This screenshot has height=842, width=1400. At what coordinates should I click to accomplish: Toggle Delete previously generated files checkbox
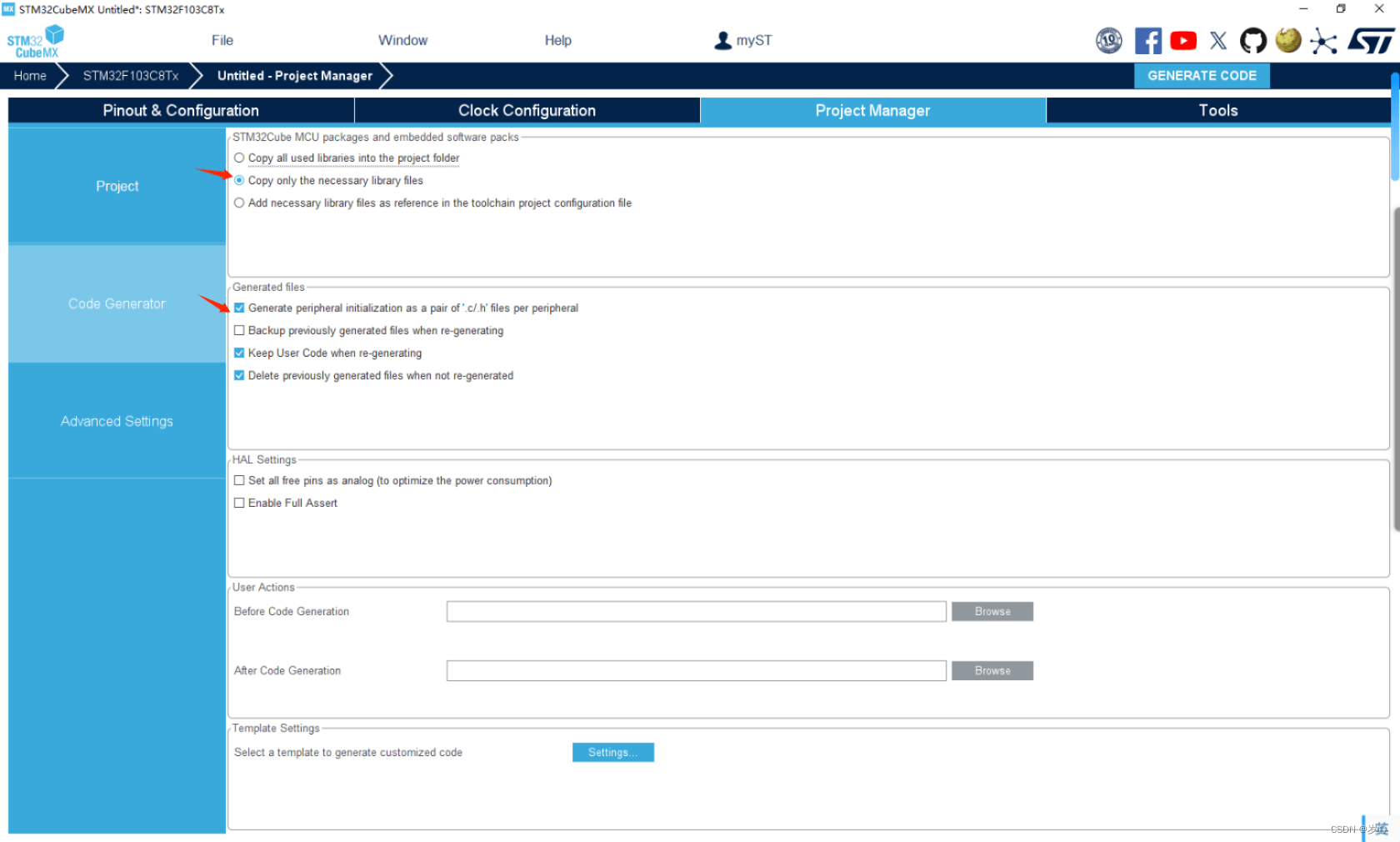pyautogui.click(x=239, y=375)
